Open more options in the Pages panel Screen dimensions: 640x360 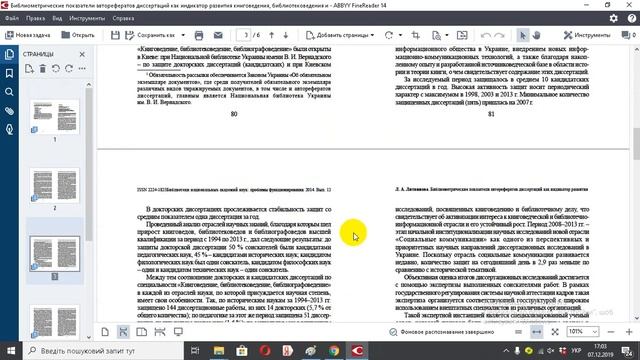82,69
